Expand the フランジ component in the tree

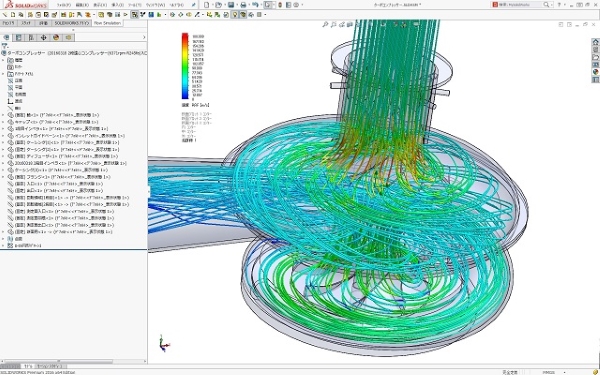(x=3, y=177)
